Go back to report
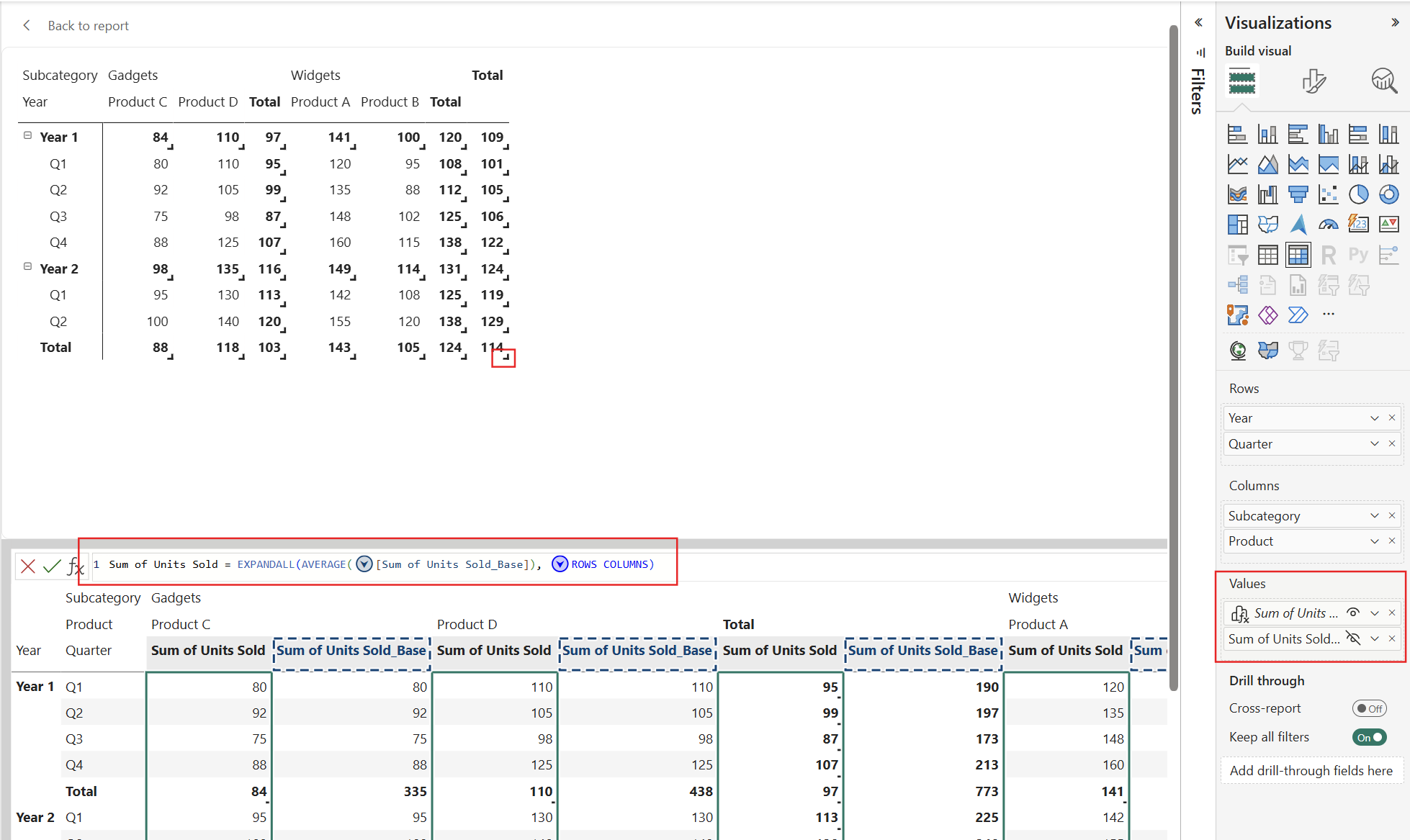Viewport: 1410px width, 840px height. coord(76,26)
